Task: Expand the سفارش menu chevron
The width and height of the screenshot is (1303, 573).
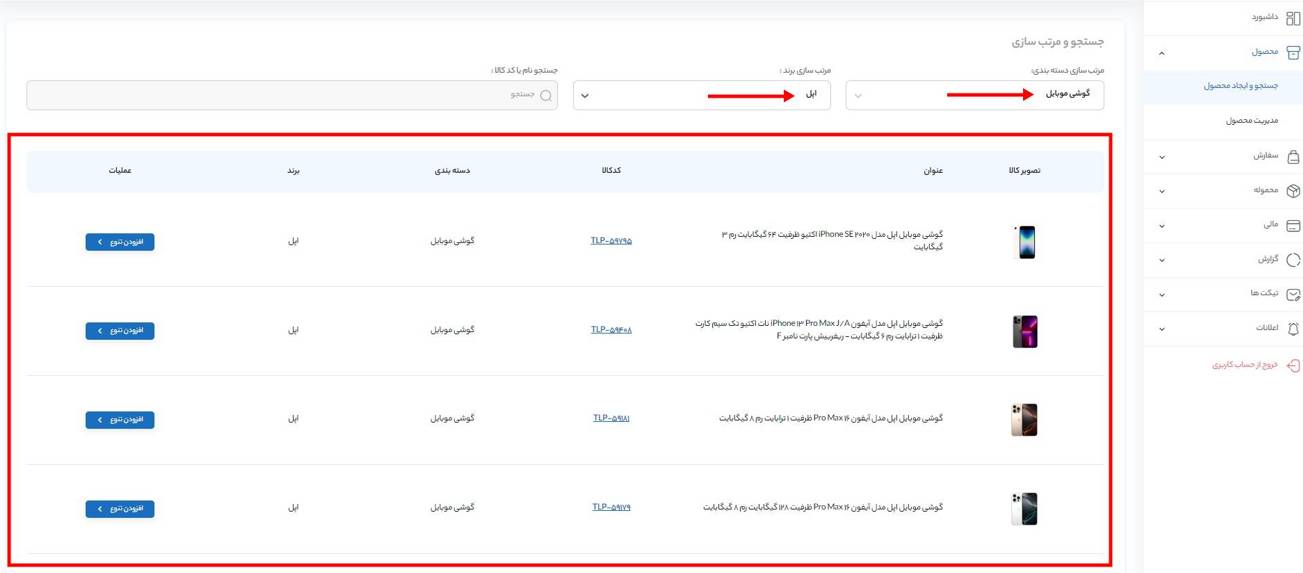Action: pyautogui.click(x=1161, y=157)
